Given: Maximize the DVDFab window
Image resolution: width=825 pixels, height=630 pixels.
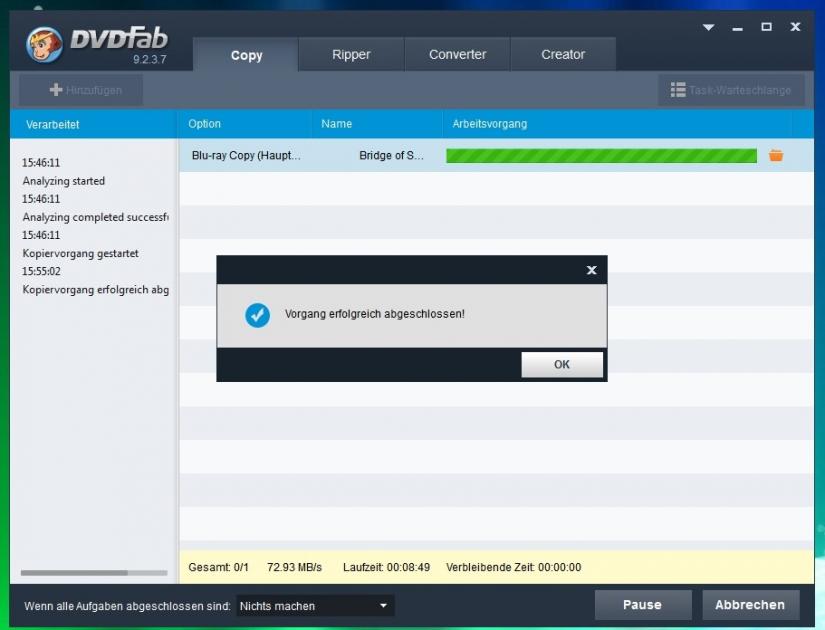Looking at the screenshot, I should 766,26.
